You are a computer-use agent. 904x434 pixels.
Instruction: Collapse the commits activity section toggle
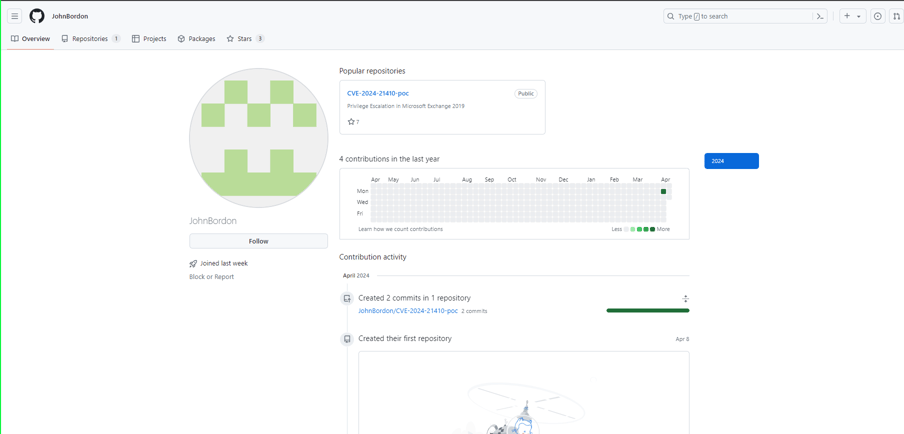point(685,299)
